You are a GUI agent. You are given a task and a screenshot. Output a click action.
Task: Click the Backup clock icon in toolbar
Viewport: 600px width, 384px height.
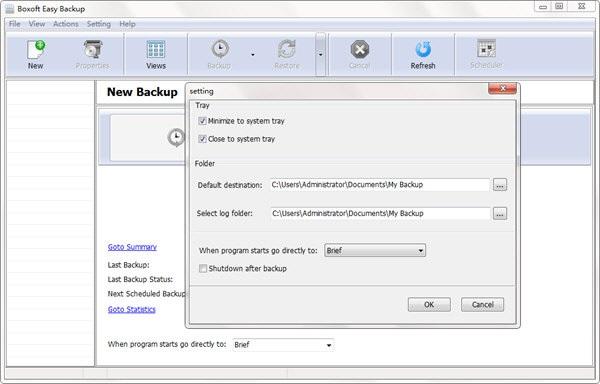(x=220, y=49)
